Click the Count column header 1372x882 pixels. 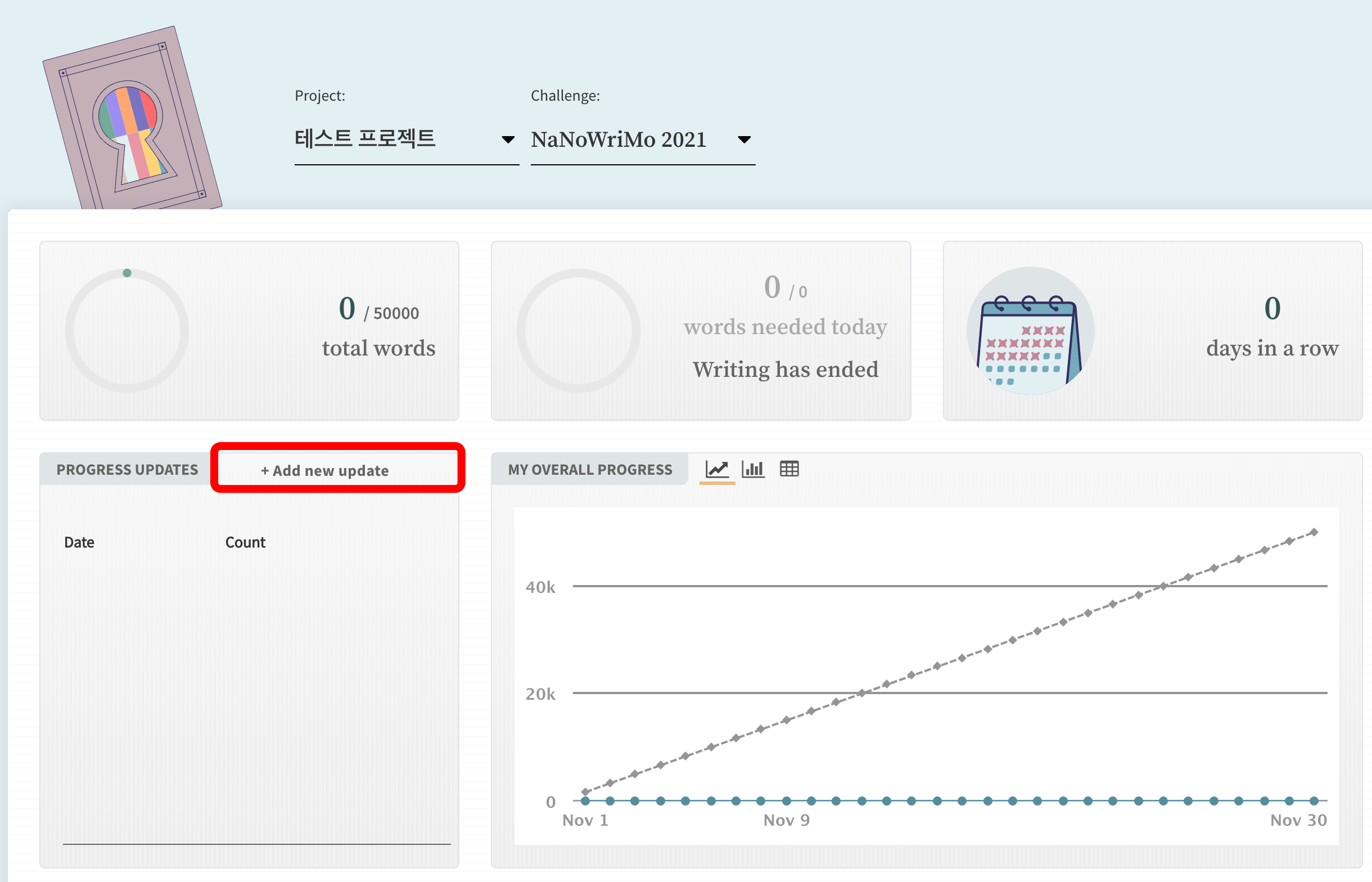(245, 542)
